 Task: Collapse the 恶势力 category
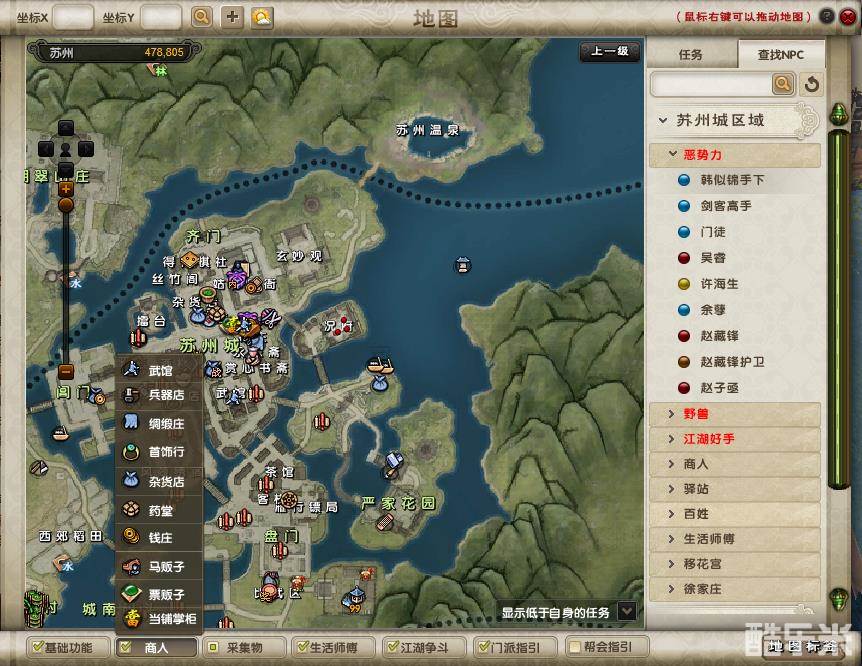coord(673,155)
